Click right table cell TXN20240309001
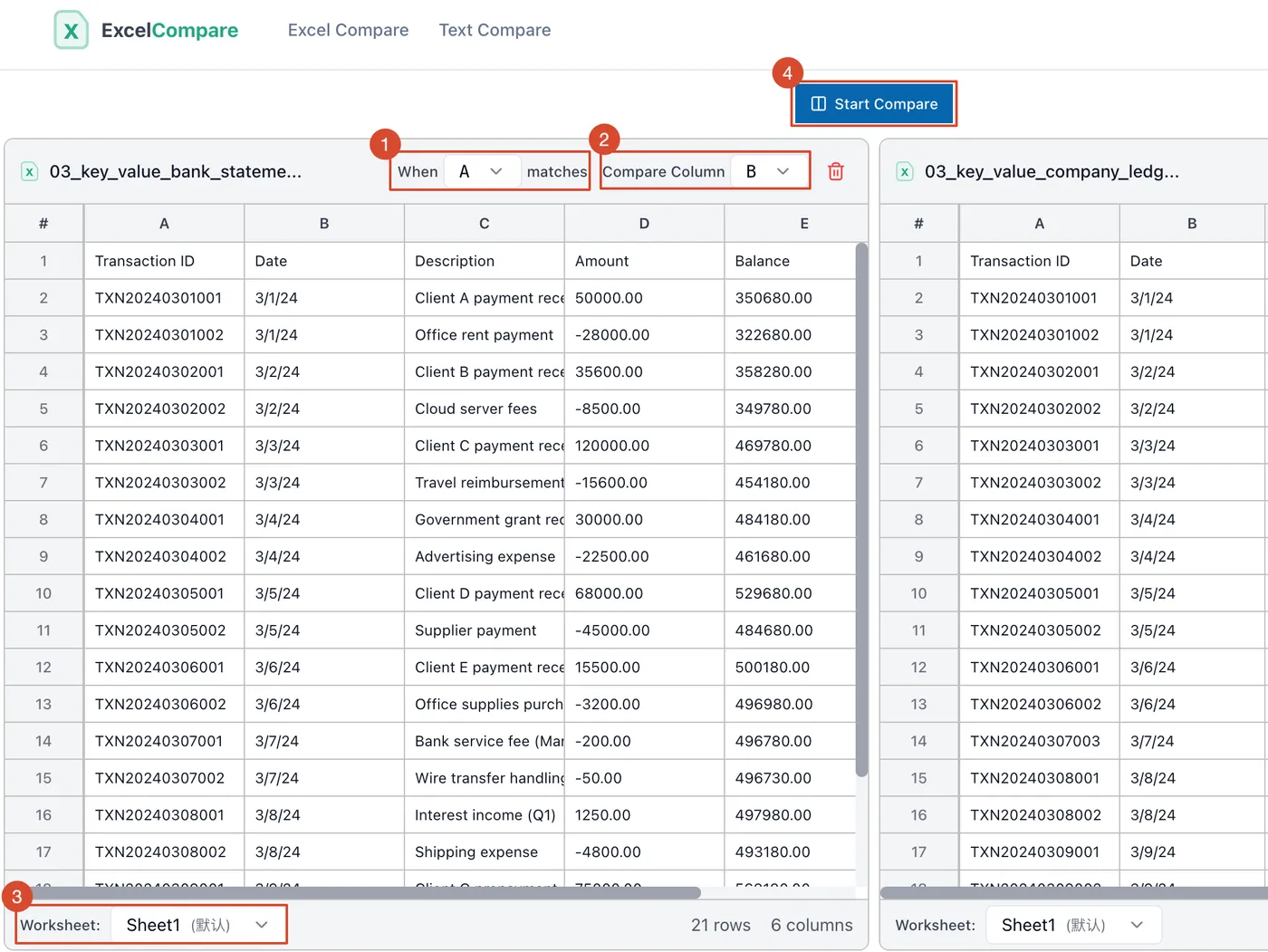 [1039, 852]
